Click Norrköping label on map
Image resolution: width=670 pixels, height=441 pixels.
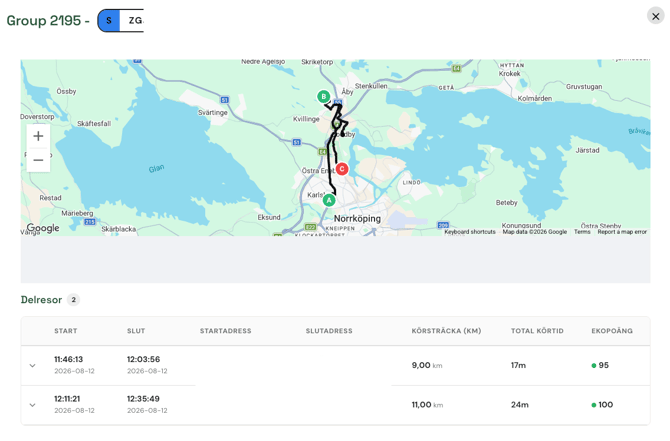pyautogui.click(x=357, y=218)
